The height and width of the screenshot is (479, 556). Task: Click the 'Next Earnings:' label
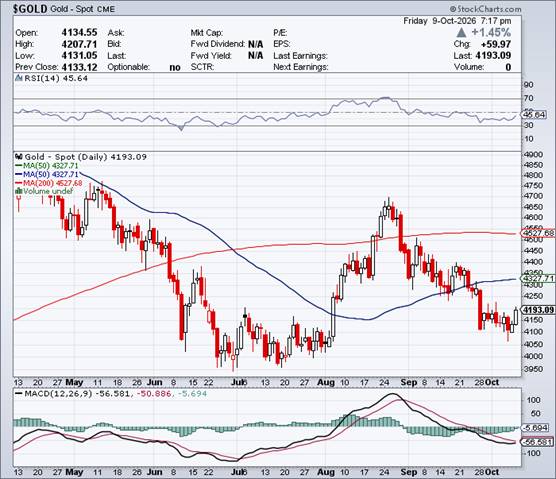coord(301,67)
